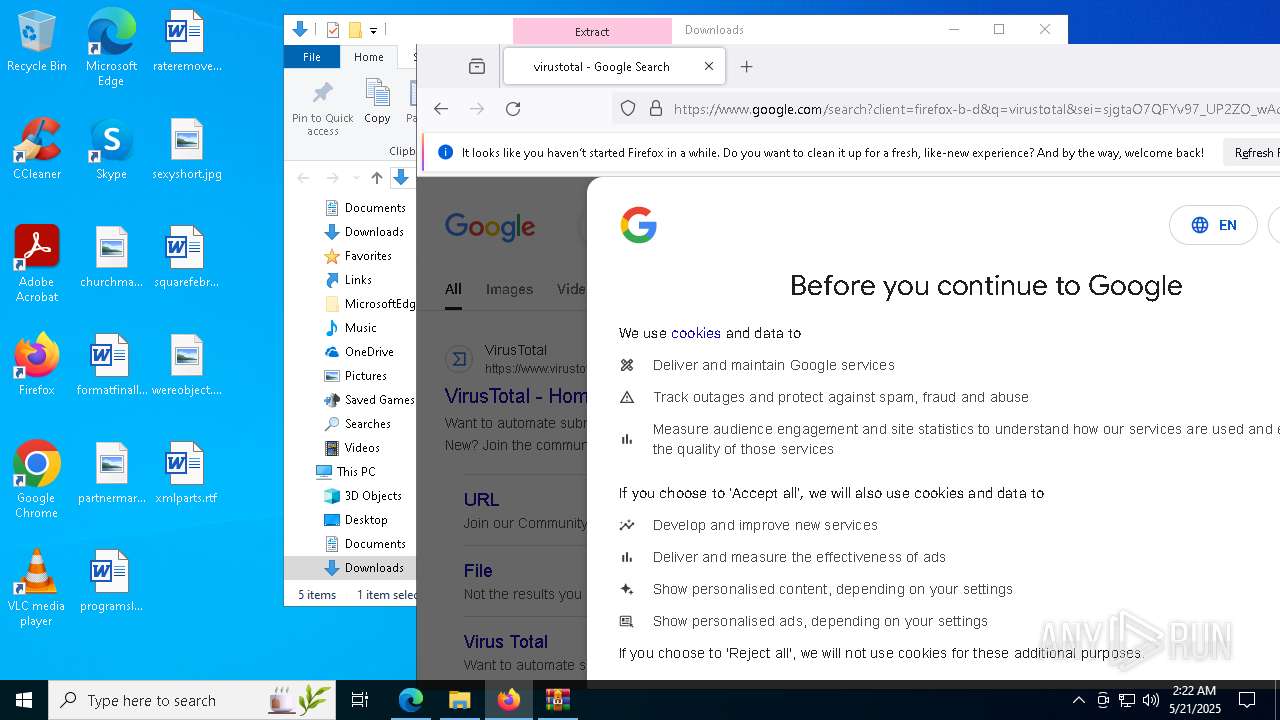Image resolution: width=1280 pixels, height=720 pixels.
Task: Select All results tab on Google
Action: coord(453,289)
